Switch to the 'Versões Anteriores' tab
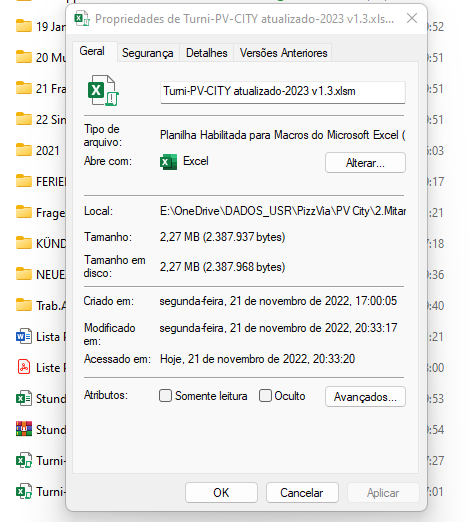469x522 pixels. pyautogui.click(x=283, y=53)
